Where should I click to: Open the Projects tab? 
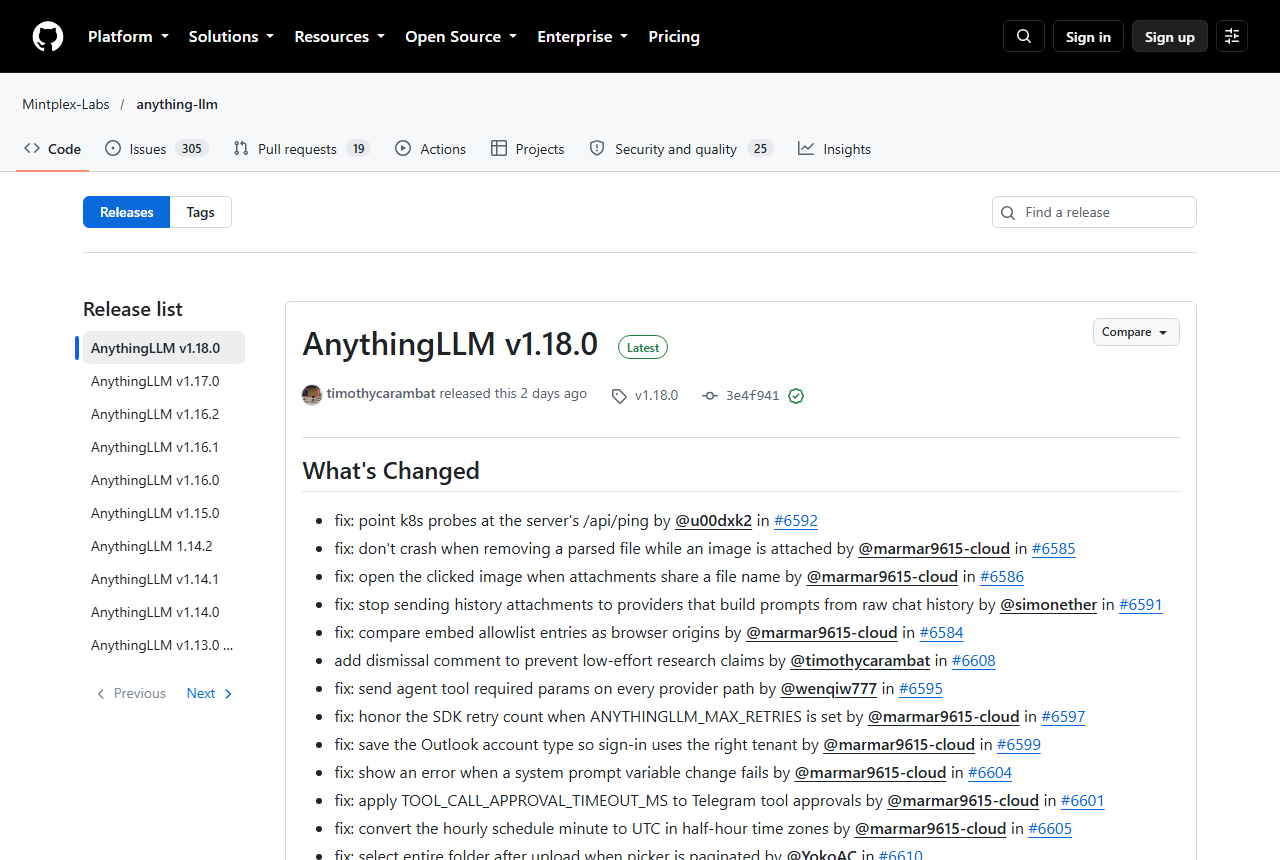(528, 149)
